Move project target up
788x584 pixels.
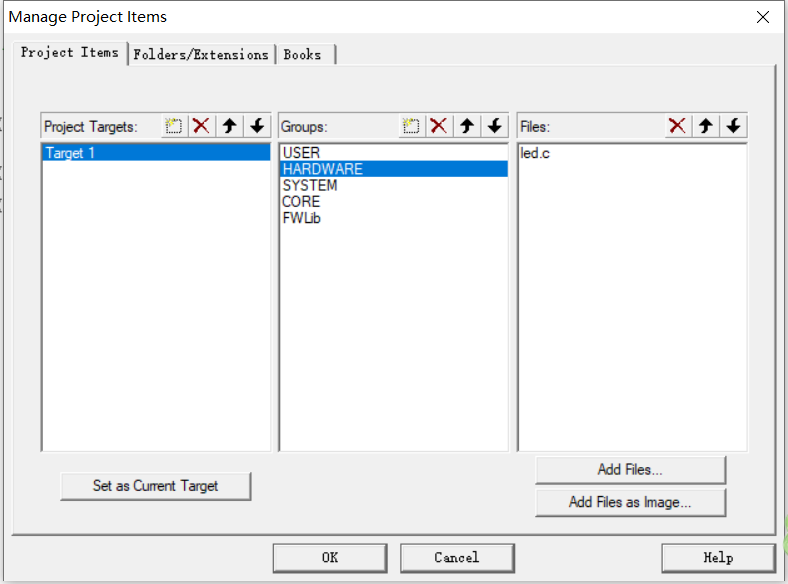click(x=230, y=126)
